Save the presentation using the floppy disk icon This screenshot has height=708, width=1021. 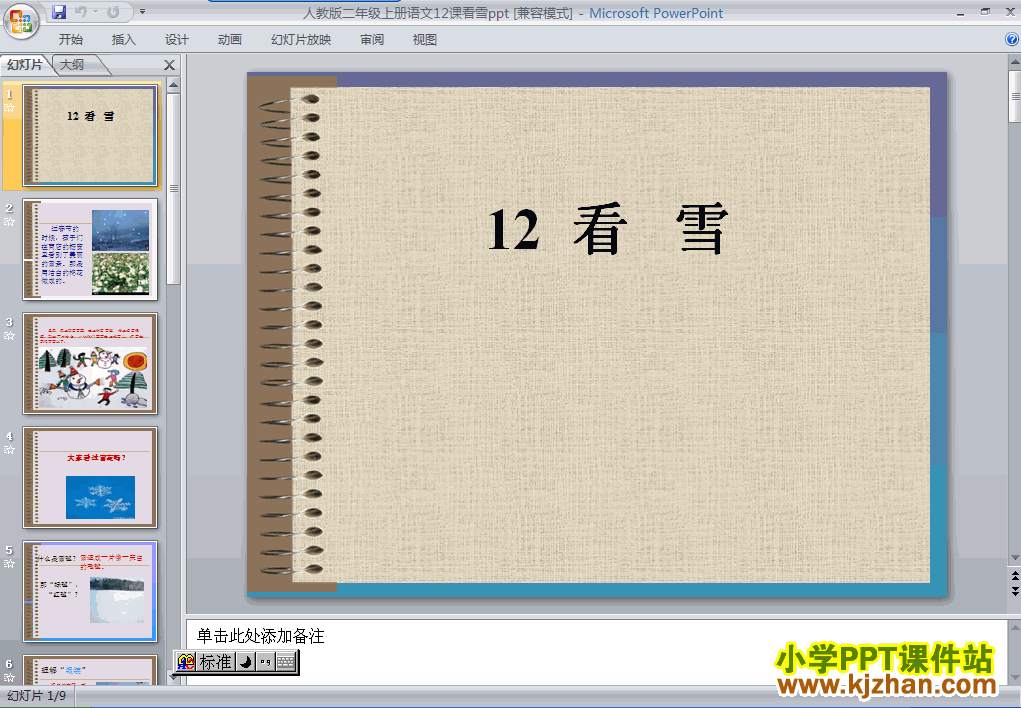[x=59, y=12]
